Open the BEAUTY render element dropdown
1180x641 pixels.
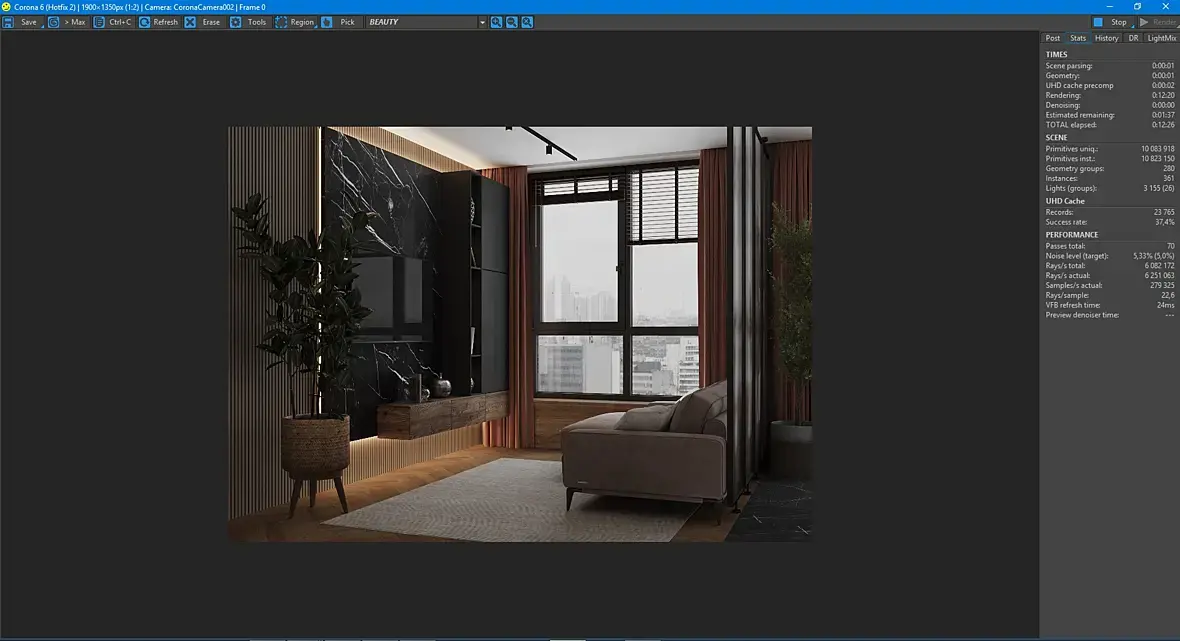(x=426, y=23)
